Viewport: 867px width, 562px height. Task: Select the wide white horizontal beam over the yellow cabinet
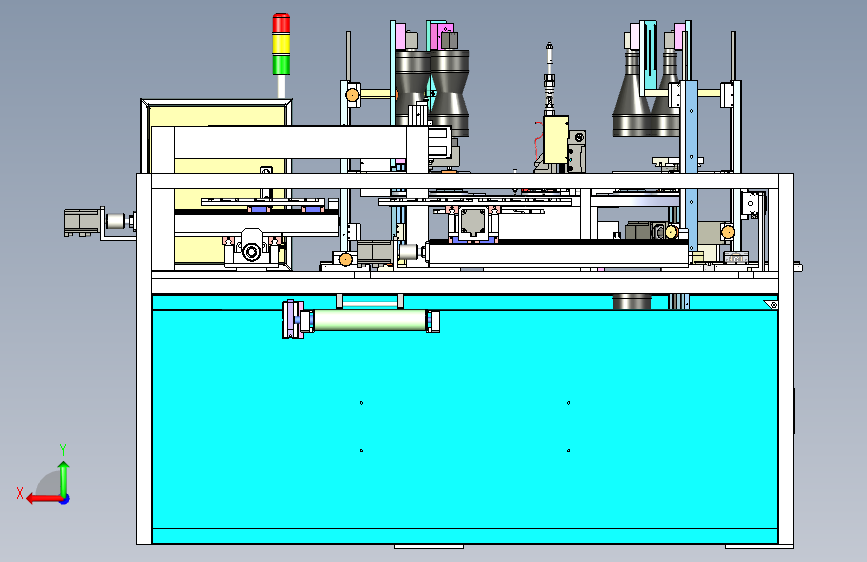tap(290, 143)
